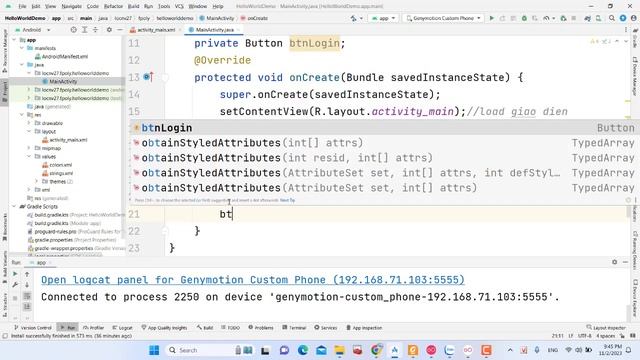The height and width of the screenshot is (360, 640).
Task: Open Run panel settings gear
Action: [614, 262]
